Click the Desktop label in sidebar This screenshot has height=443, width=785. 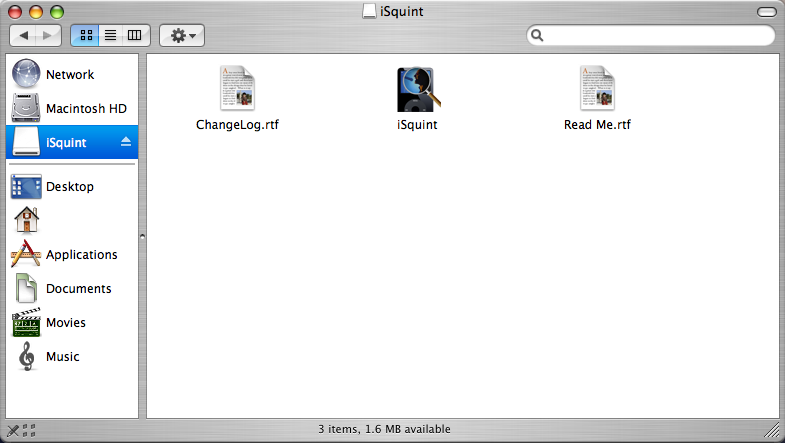[70, 187]
